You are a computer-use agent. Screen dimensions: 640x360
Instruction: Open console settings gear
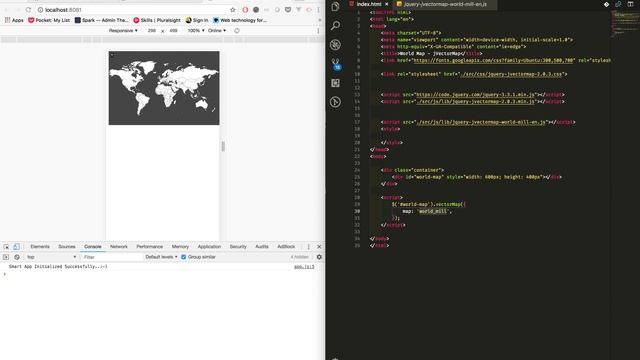[x=319, y=257]
